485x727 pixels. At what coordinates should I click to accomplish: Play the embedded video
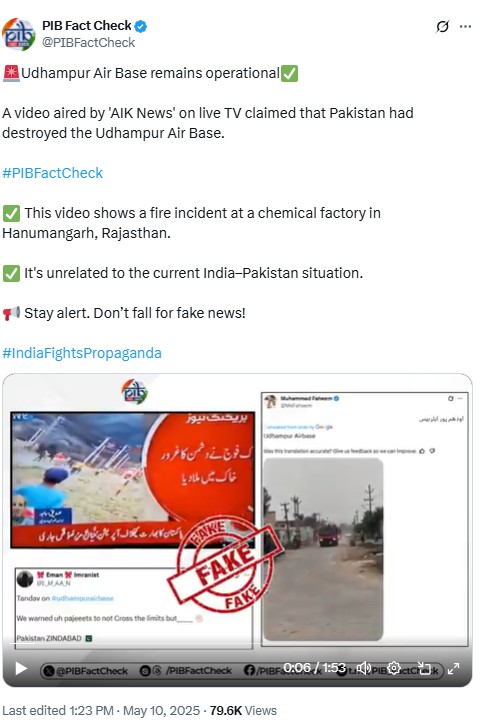pos(21,669)
